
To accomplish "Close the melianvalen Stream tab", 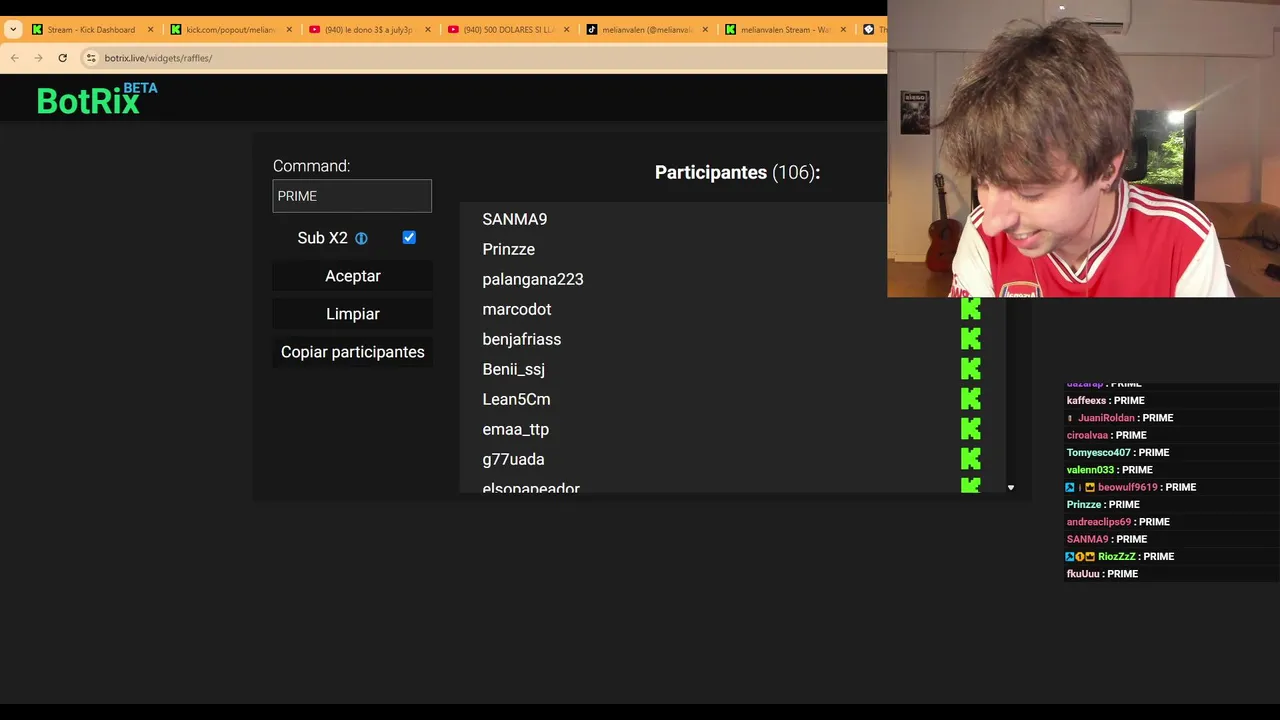I will pos(843,30).
